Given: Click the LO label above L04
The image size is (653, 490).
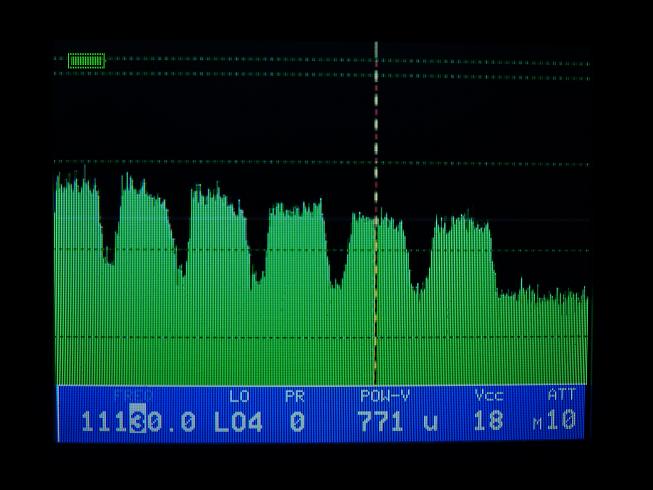Looking at the screenshot, I should (x=239, y=397).
